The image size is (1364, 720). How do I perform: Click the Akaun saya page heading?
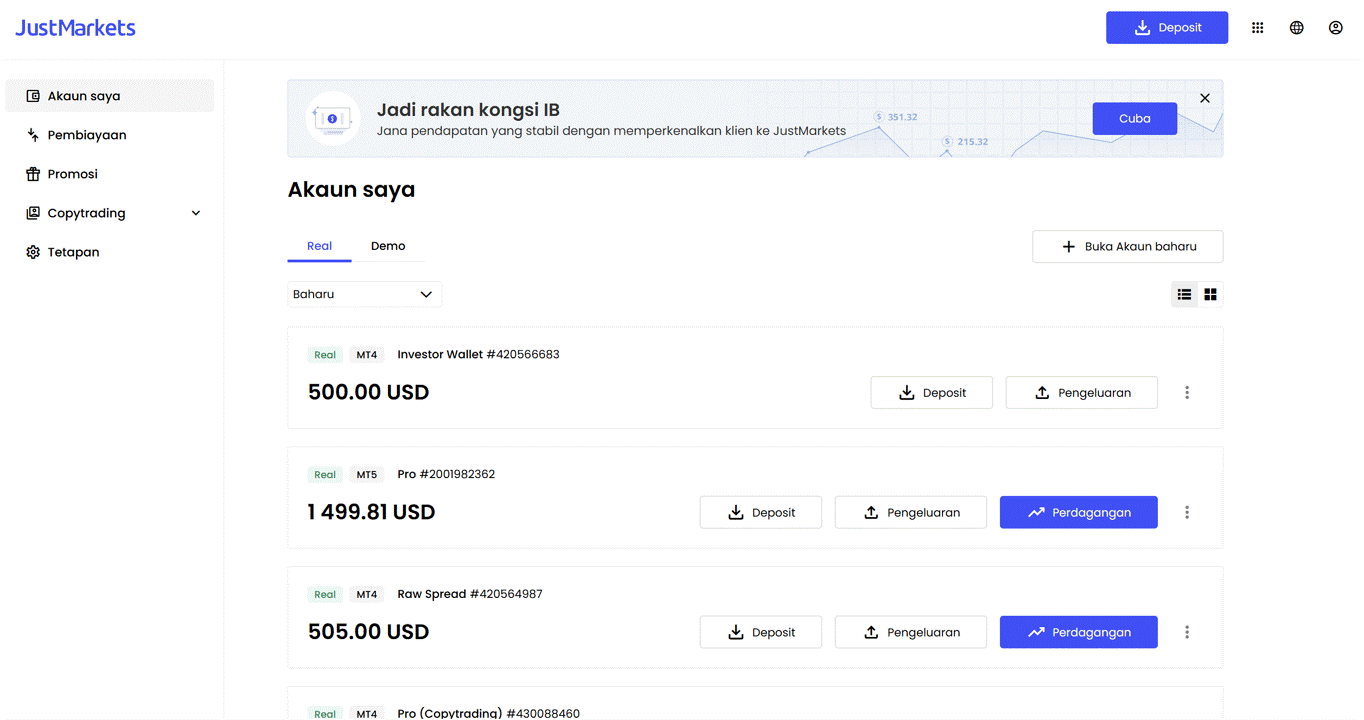click(351, 190)
